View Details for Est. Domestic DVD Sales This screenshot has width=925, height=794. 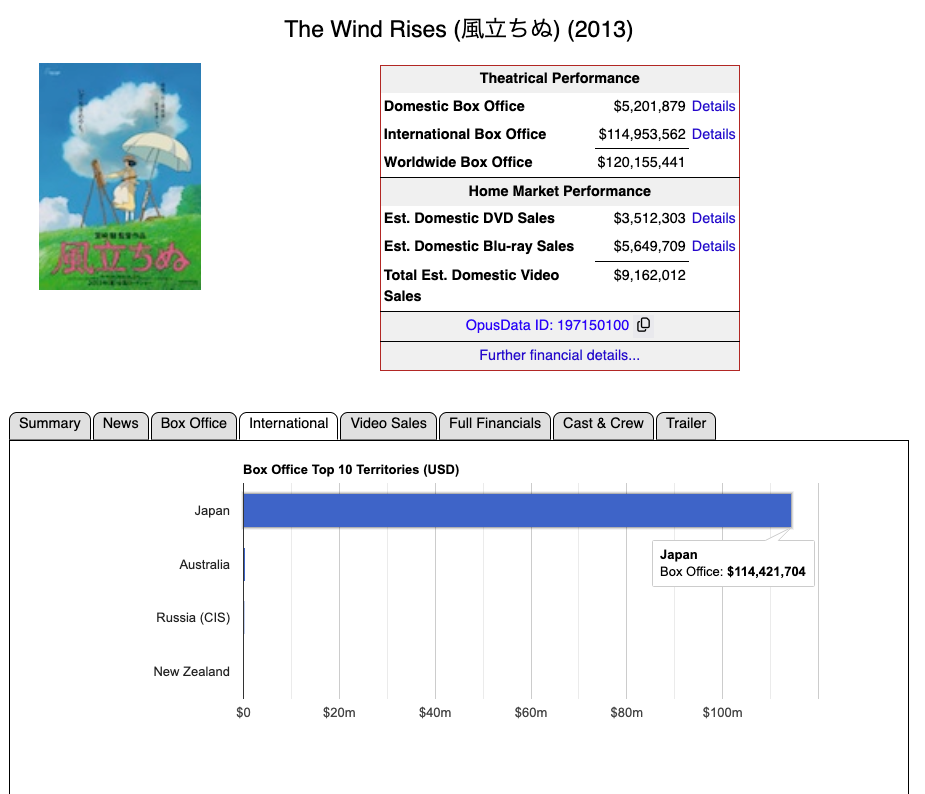click(x=713, y=218)
